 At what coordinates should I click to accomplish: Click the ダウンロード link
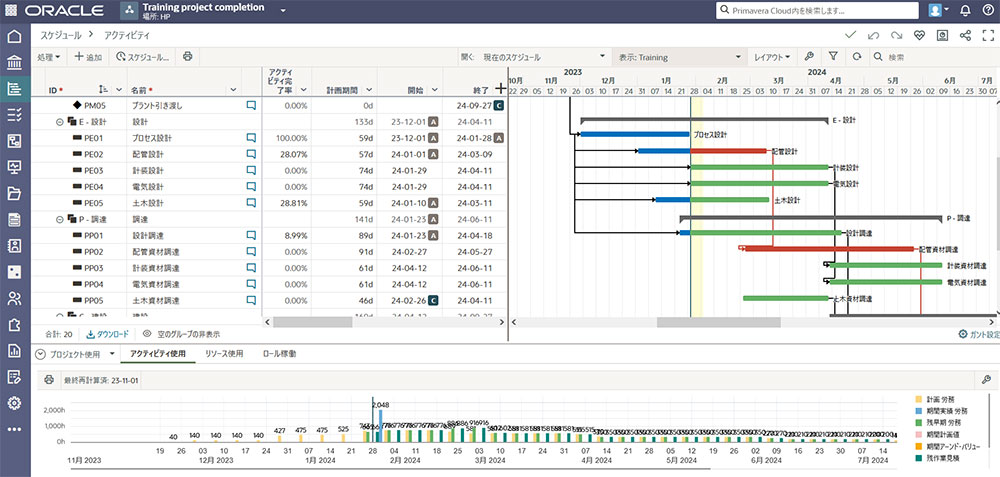[x=107, y=334]
